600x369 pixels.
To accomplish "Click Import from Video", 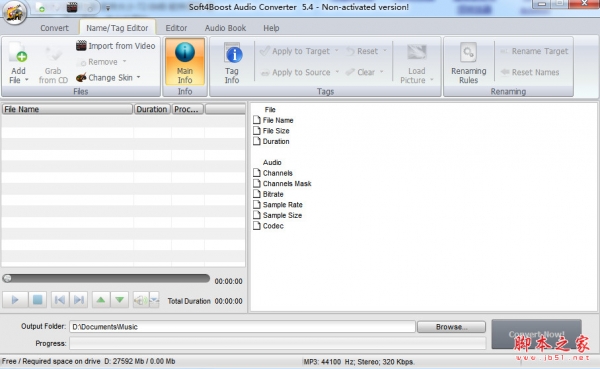I will (x=116, y=46).
